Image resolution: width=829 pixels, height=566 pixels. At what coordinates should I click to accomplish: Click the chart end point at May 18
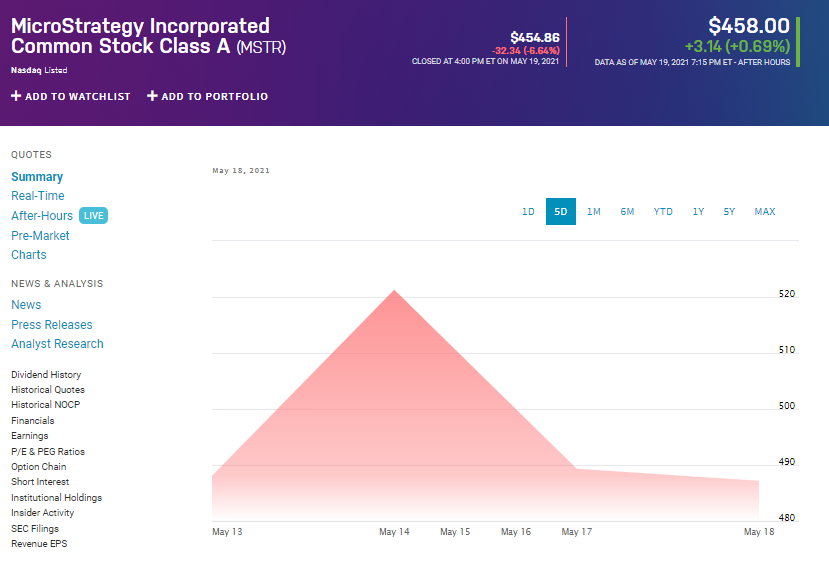759,481
